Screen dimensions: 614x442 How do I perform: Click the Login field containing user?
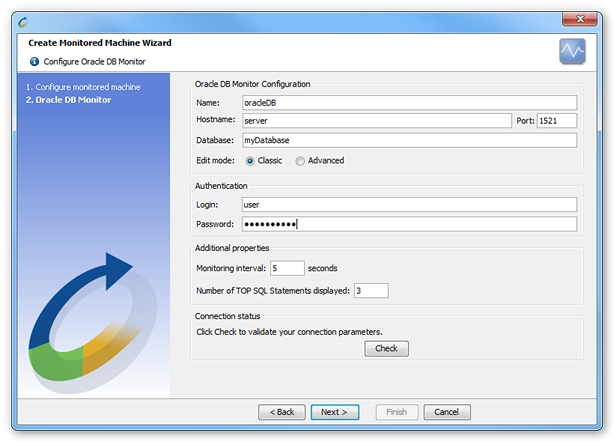coord(409,204)
